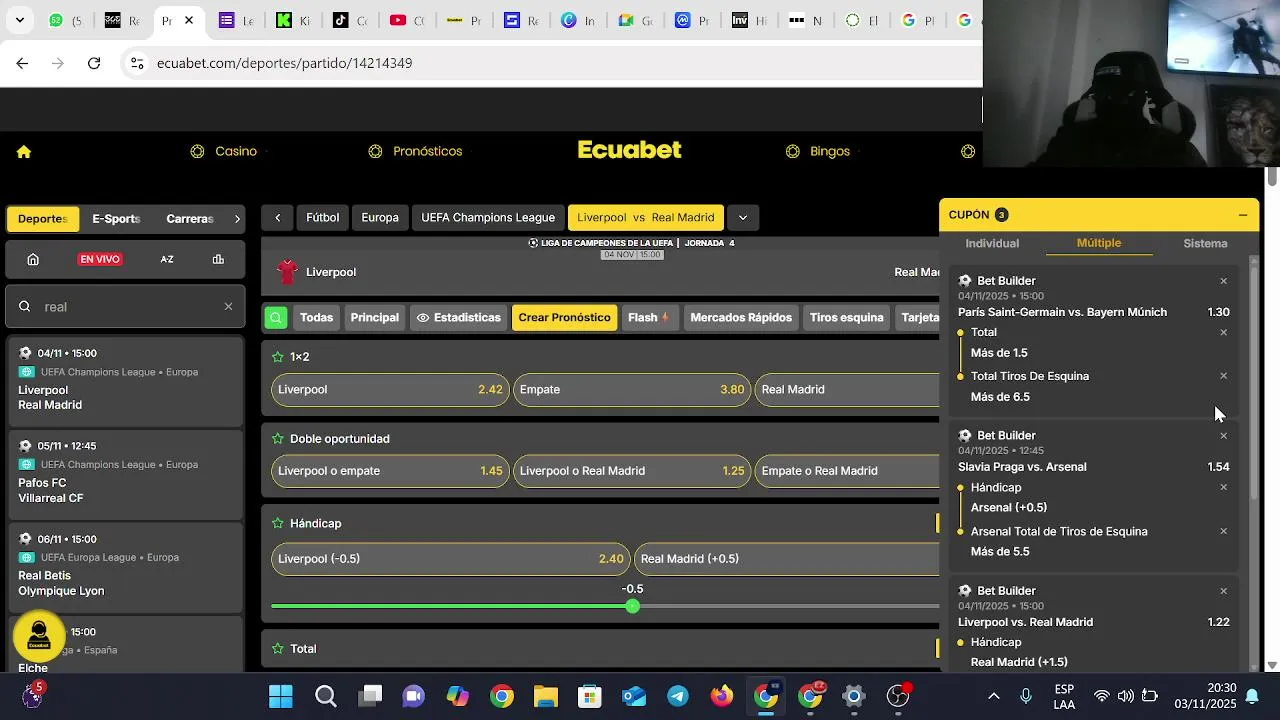Remove 'Total Tiros De Esquina' selection
The width and height of the screenshot is (1280, 720).
coord(1223,376)
